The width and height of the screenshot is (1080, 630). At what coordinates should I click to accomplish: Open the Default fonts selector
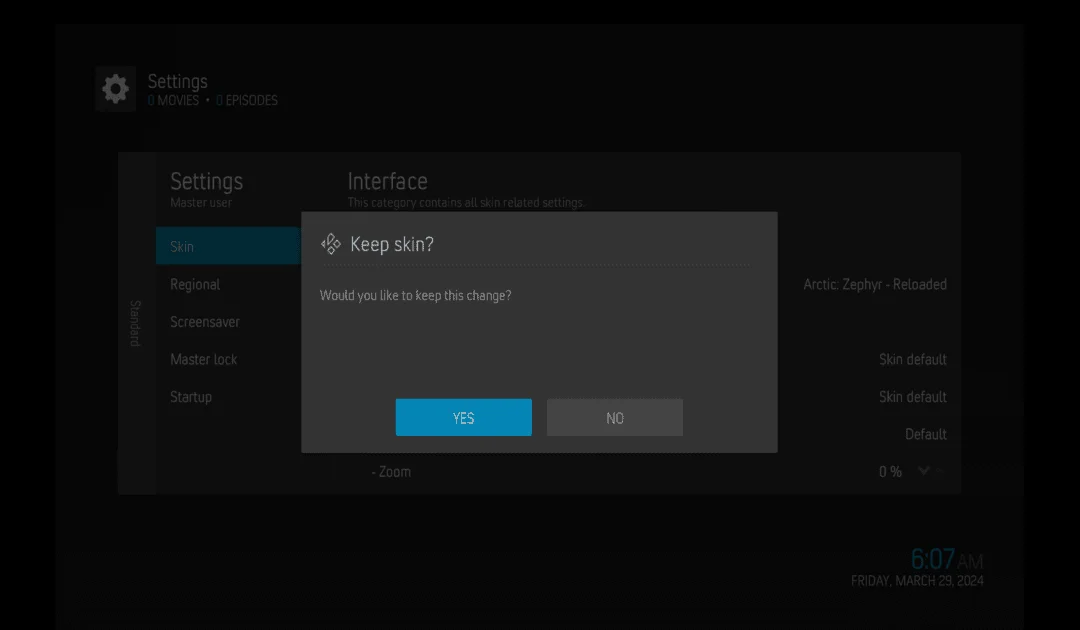[925, 434]
